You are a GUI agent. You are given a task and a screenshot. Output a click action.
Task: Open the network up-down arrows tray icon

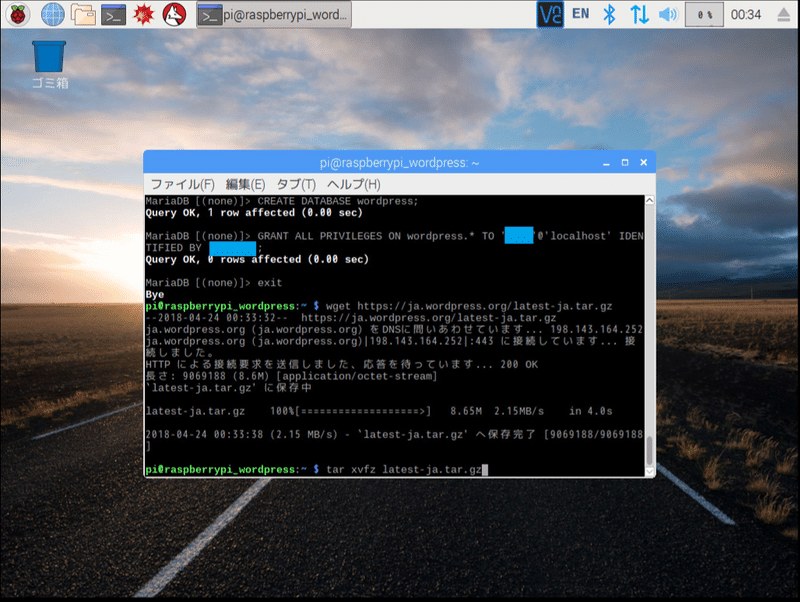(639, 14)
